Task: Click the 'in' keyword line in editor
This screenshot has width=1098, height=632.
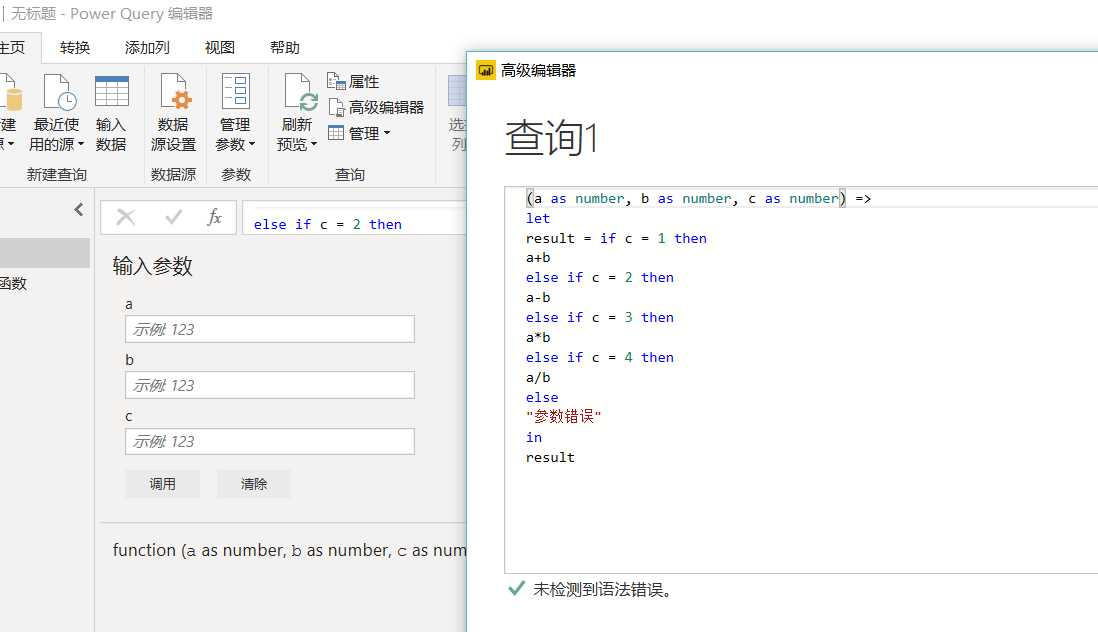Action: coord(534,437)
